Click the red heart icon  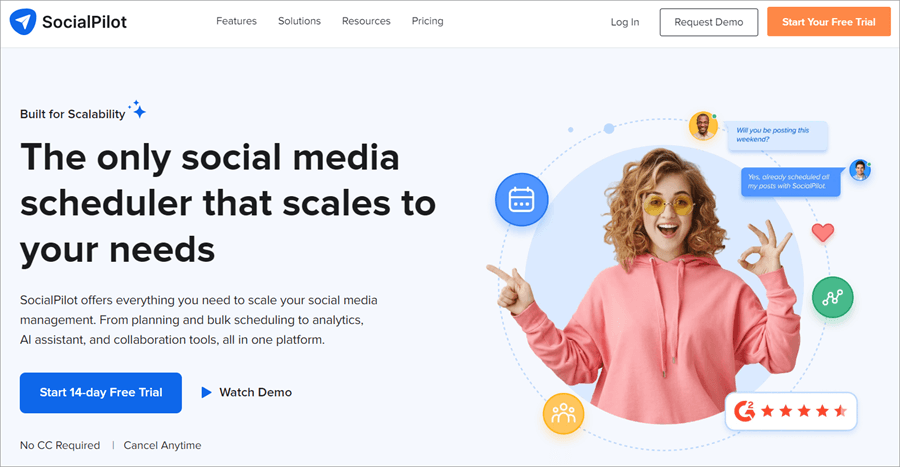pyautogui.click(x=823, y=232)
